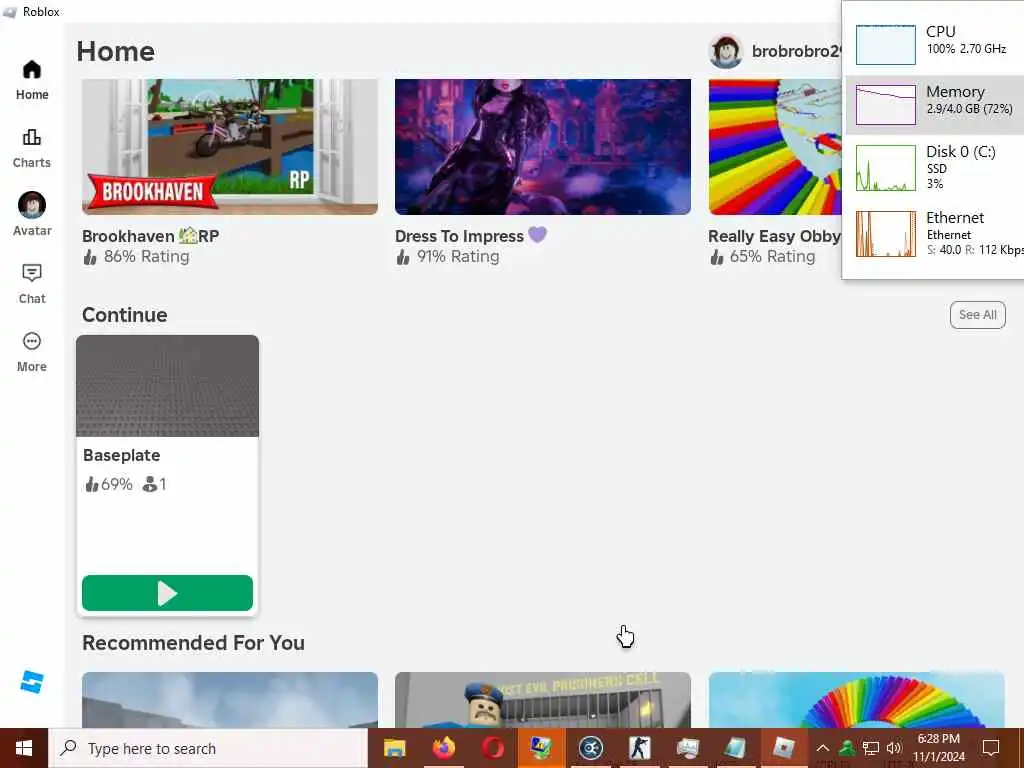Open the Dress To Impress thumbnail
The height and width of the screenshot is (768, 1024).
(543, 147)
